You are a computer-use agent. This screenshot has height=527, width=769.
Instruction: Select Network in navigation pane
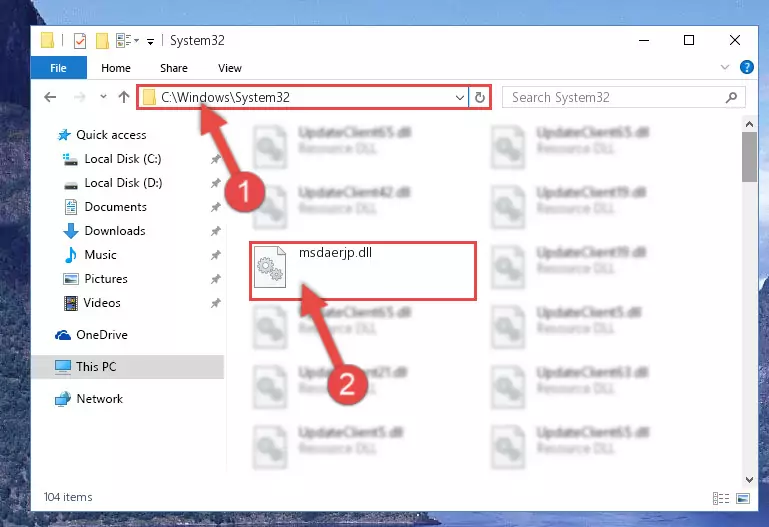pos(100,399)
